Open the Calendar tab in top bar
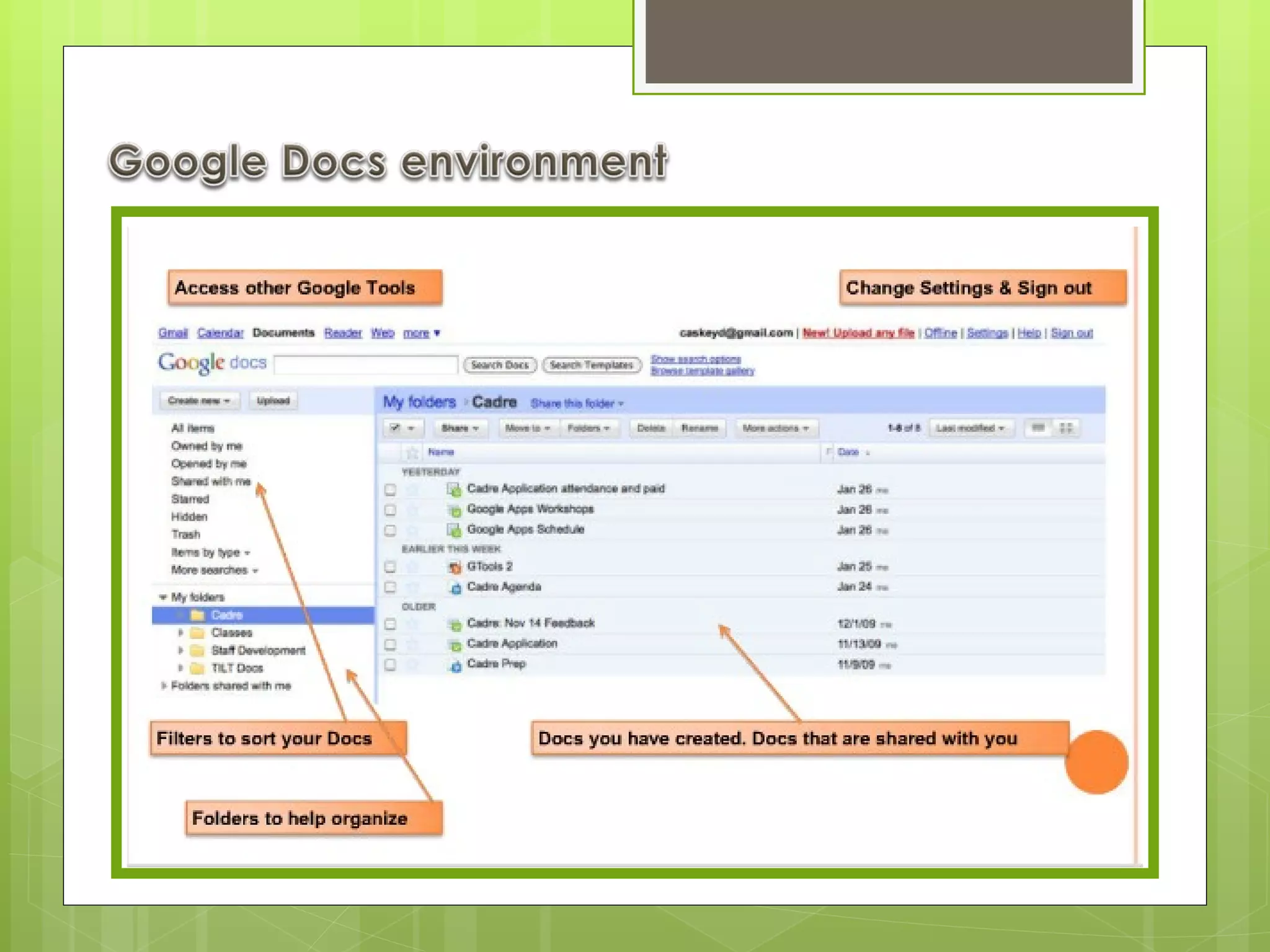 pyautogui.click(x=220, y=333)
